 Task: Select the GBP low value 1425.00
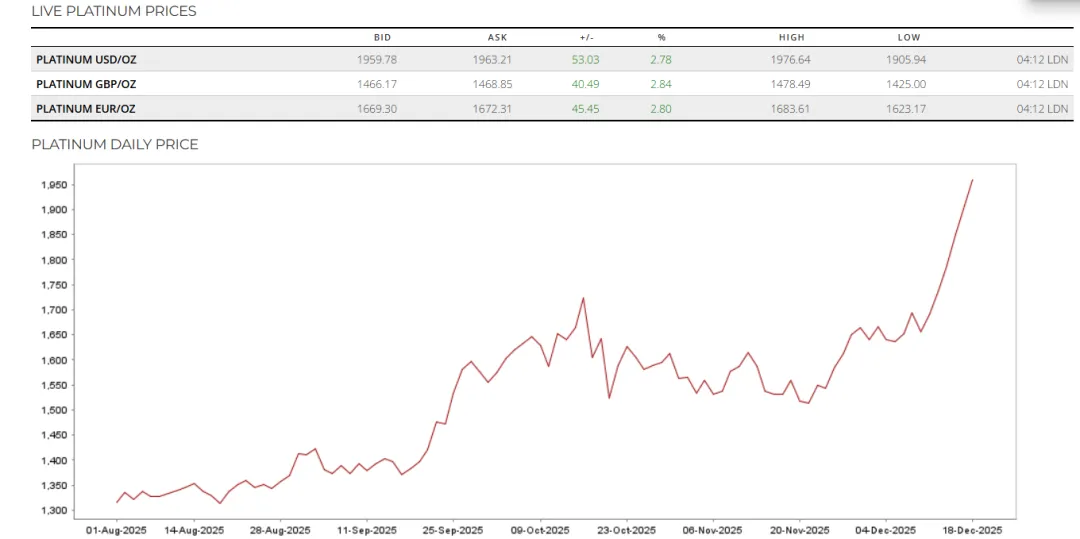click(906, 84)
